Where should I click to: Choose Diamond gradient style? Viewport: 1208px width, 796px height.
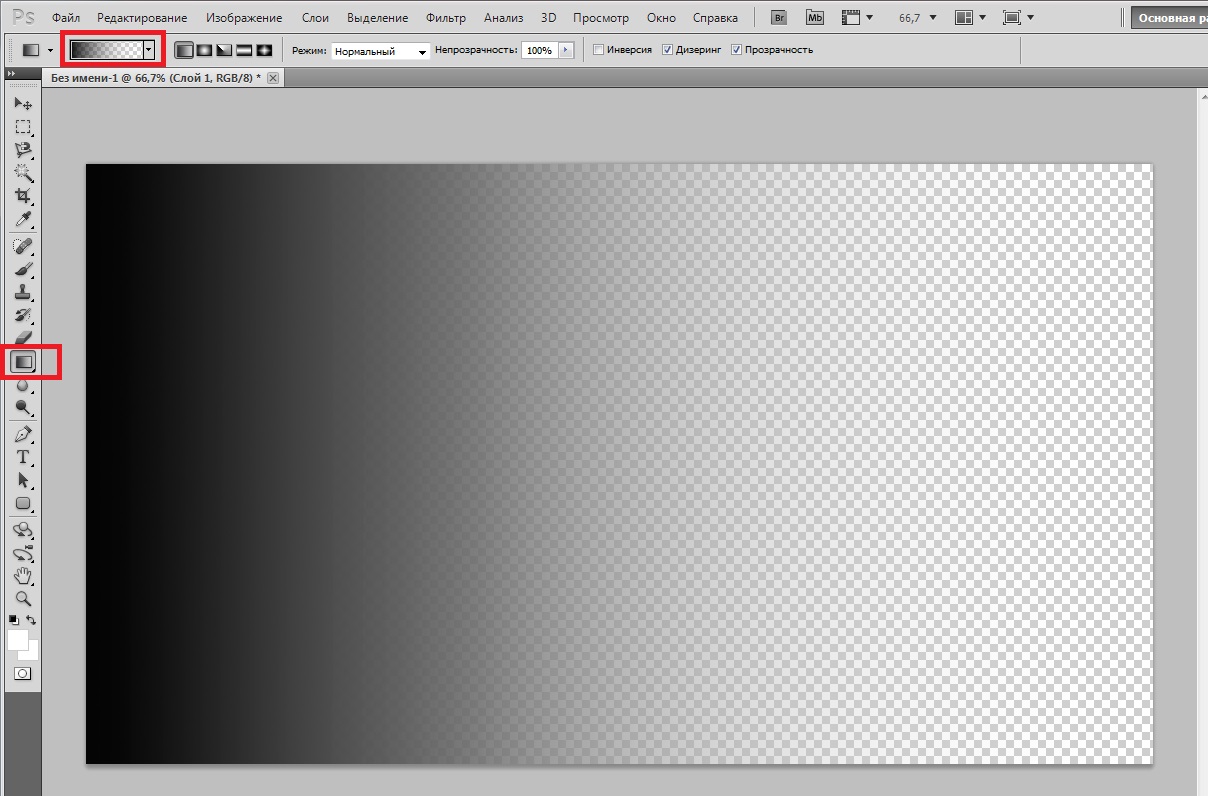pos(264,50)
